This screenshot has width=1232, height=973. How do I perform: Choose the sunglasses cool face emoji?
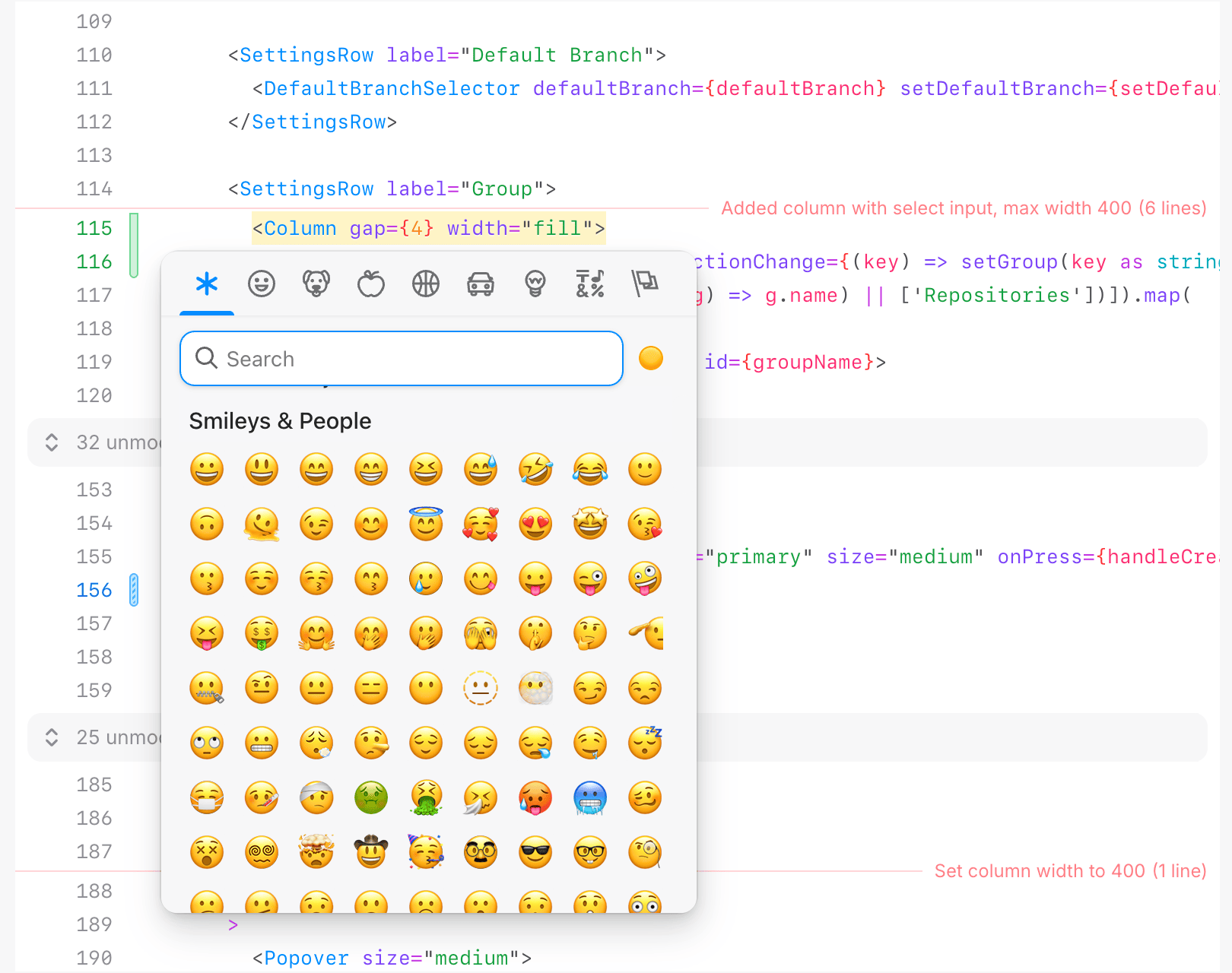coord(535,853)
